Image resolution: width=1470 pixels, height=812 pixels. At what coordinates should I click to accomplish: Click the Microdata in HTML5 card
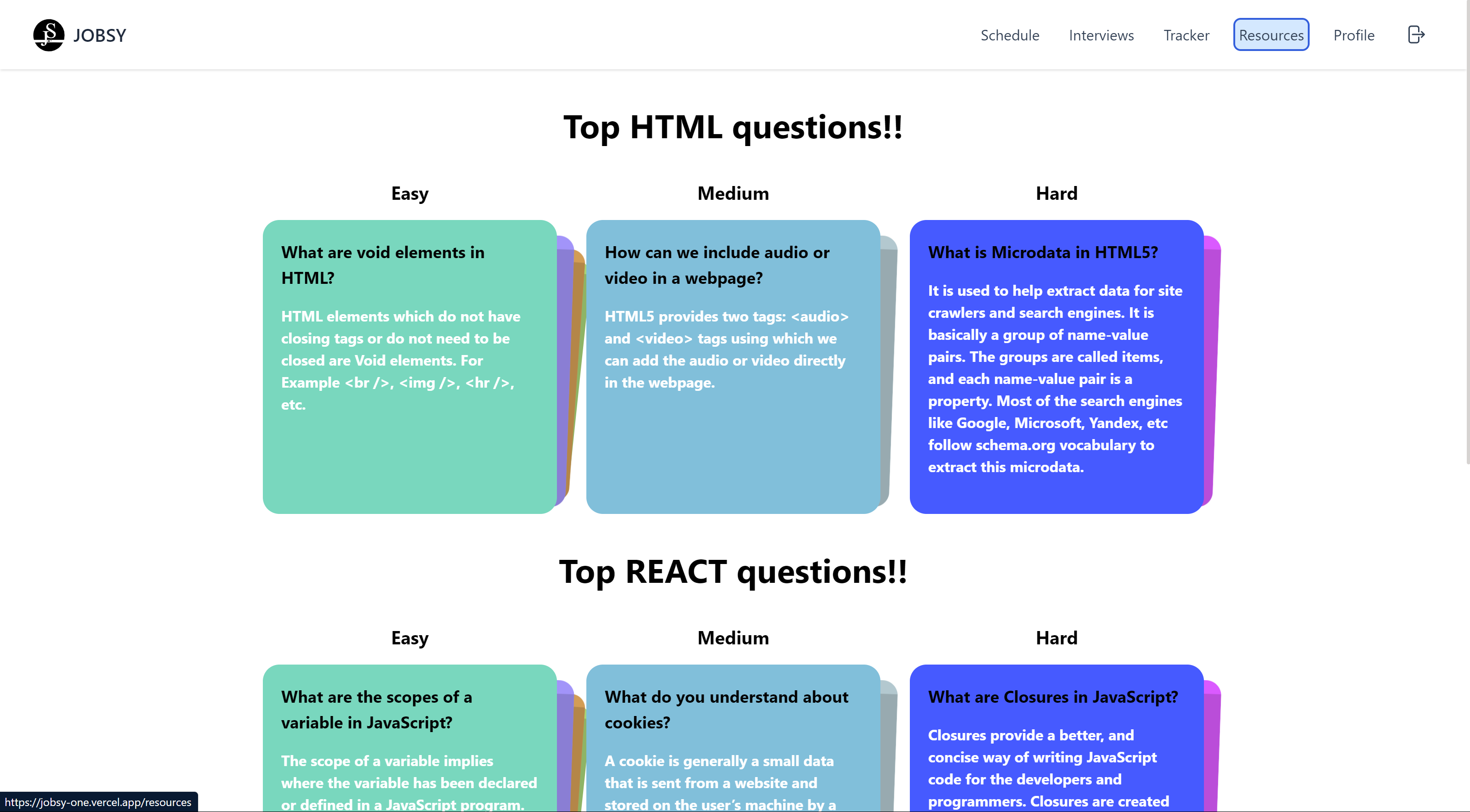tap(1056, 367)
